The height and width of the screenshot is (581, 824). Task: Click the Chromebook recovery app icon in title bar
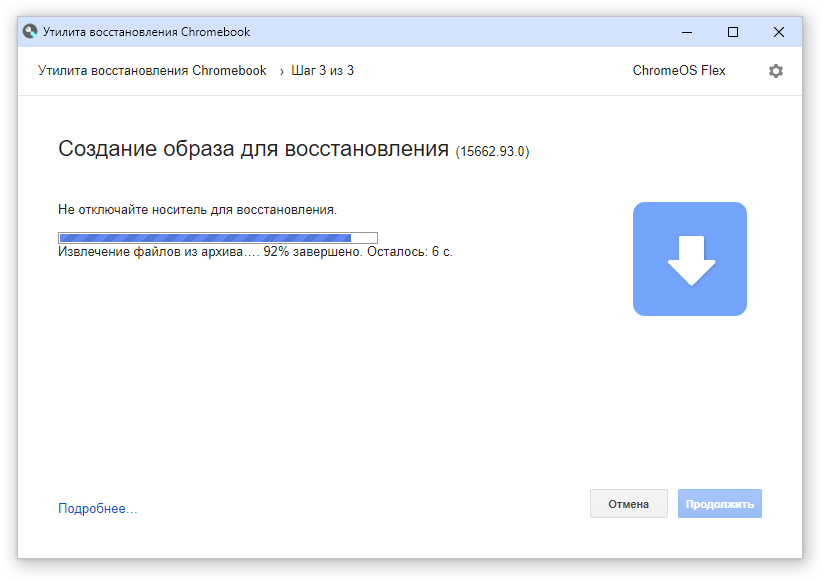tap(30, 32)
